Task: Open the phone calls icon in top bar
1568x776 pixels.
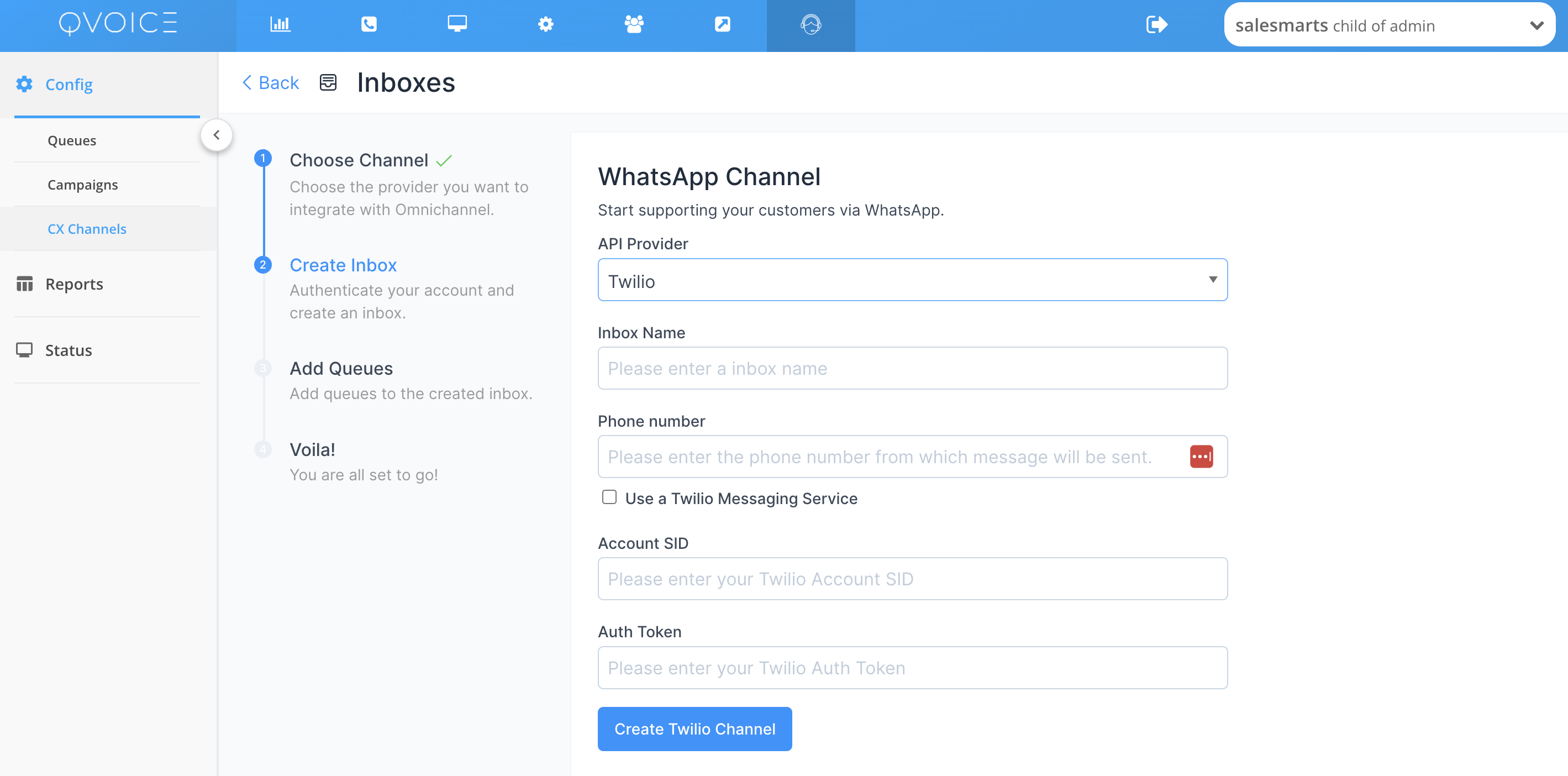Action: tap(369, 24)
